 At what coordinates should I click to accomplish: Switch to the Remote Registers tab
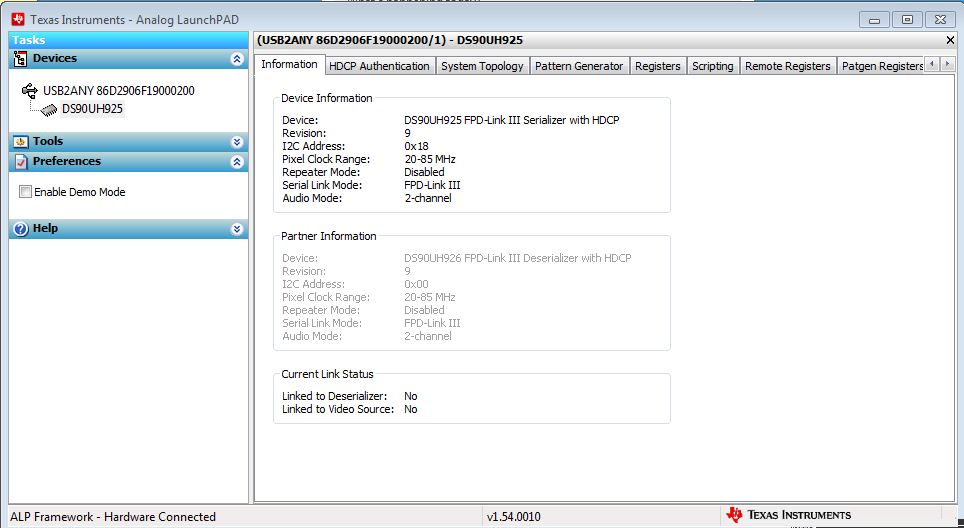click(788, 66)
